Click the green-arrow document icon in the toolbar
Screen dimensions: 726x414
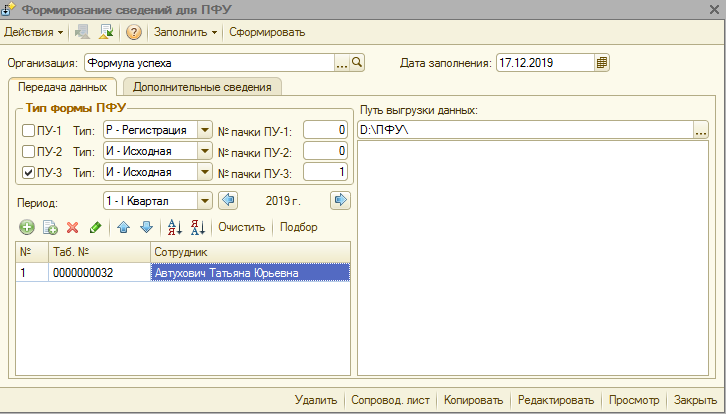[x=106, y=32]
